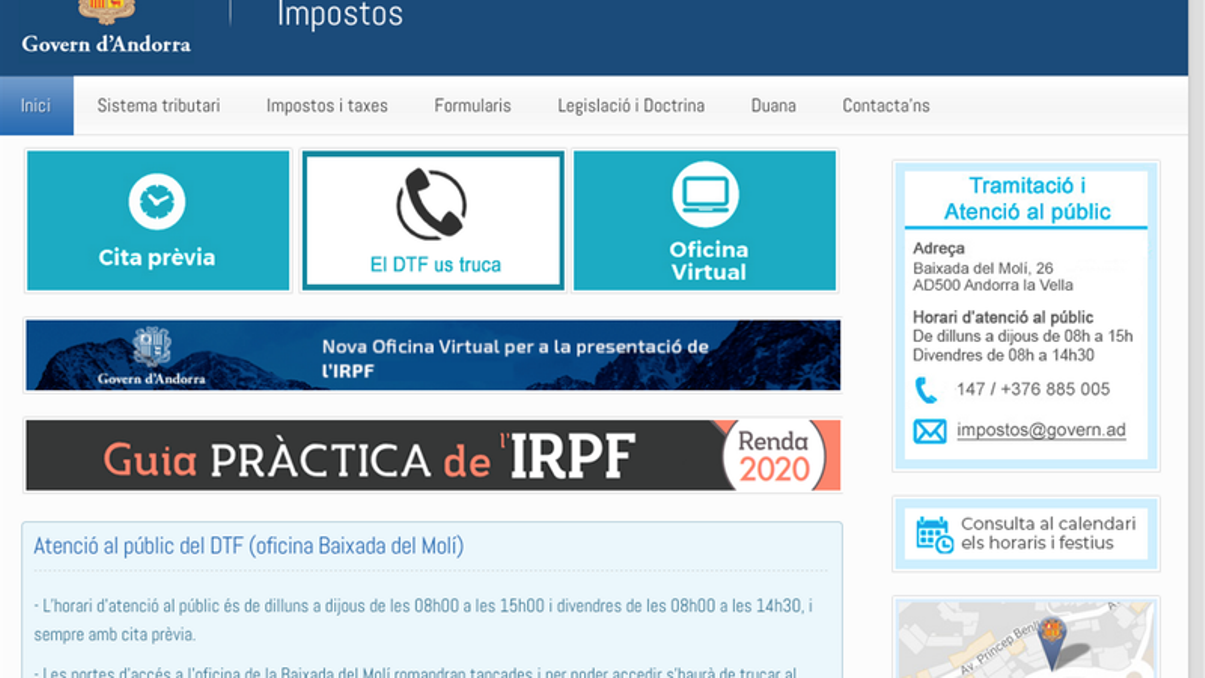Click the Cita prèvia tile label

tap(157, 258)
